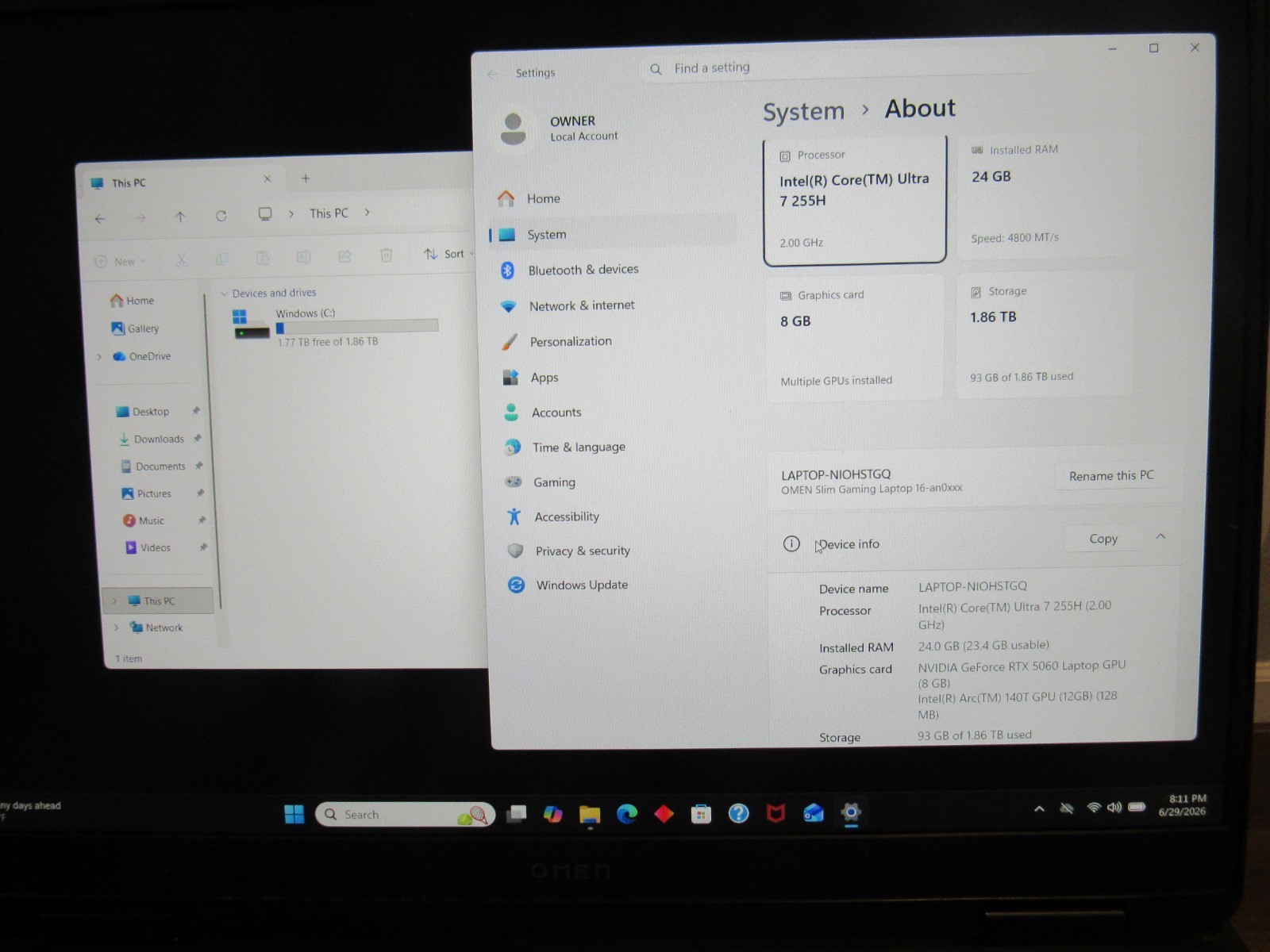The image size is (1270, 952).
Task: Show hidden system tray icons
Action: point(1039,809)
